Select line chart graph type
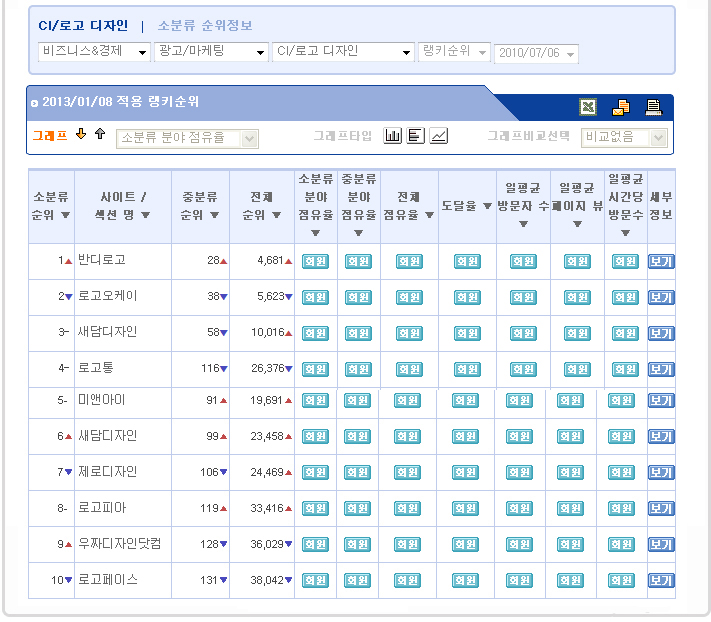This screenshot has width=711, height=622. coord(439,136)
